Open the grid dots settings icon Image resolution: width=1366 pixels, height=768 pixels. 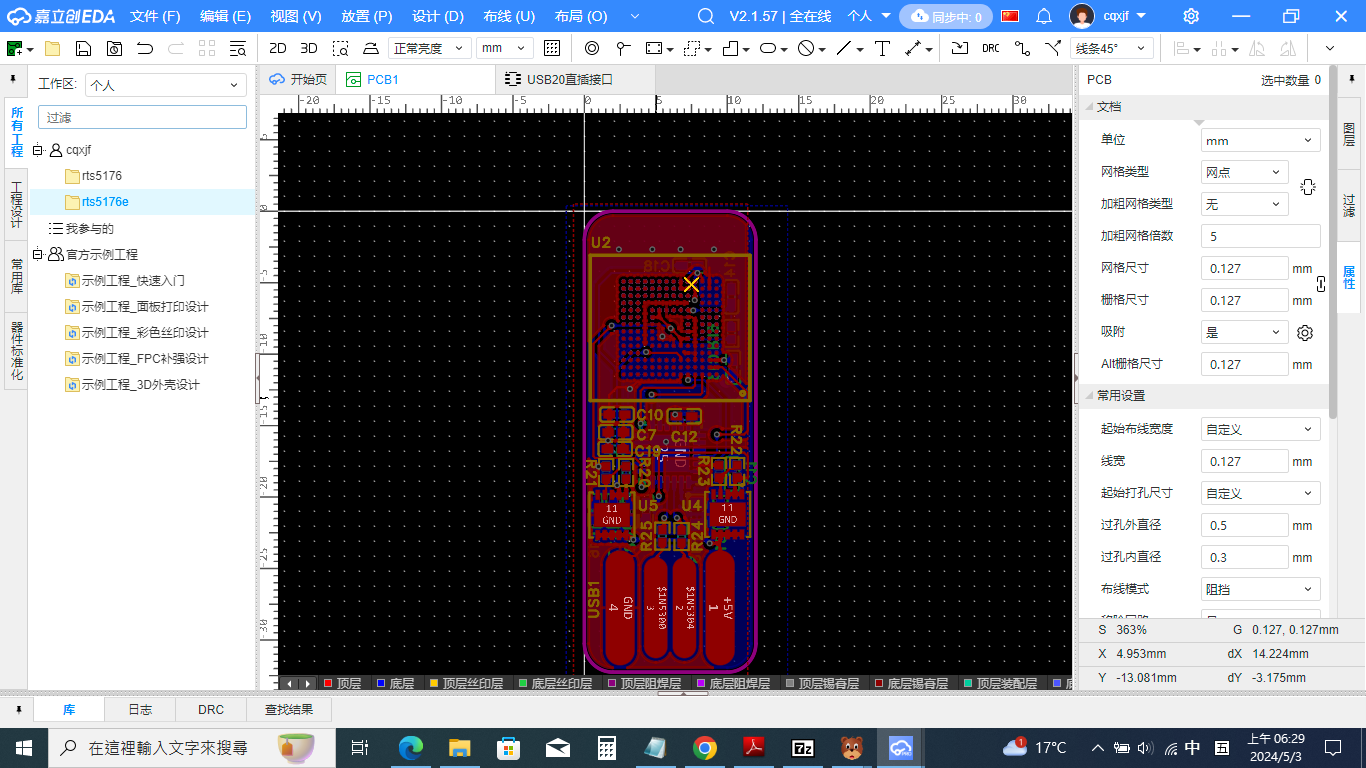pos(552,48)
